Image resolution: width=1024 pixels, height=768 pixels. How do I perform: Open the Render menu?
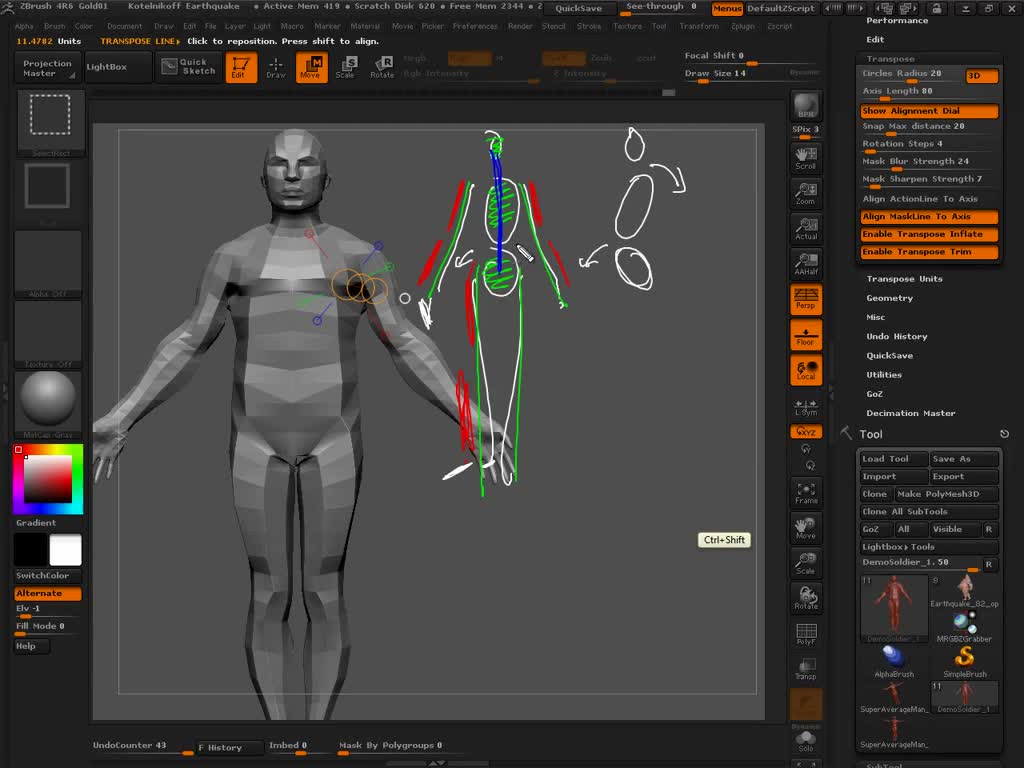click(520, 26)
